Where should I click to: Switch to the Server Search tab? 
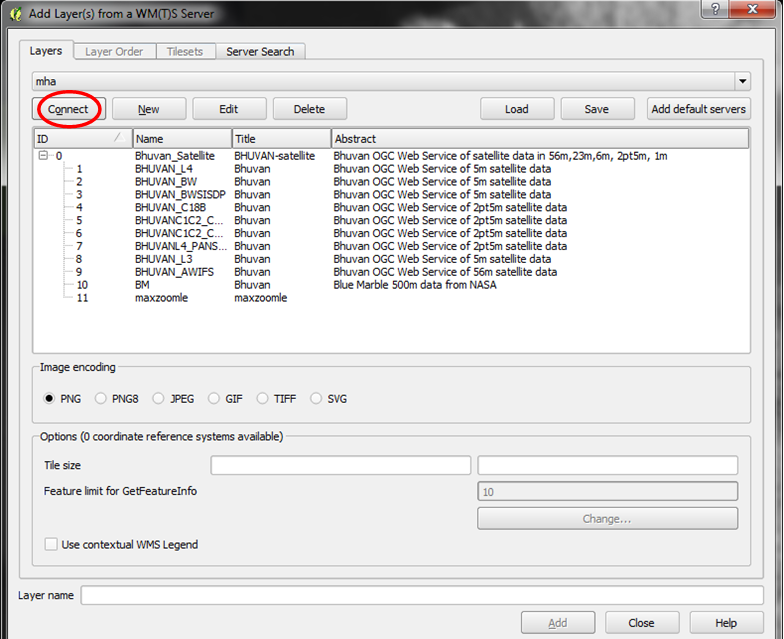(260, 52)
